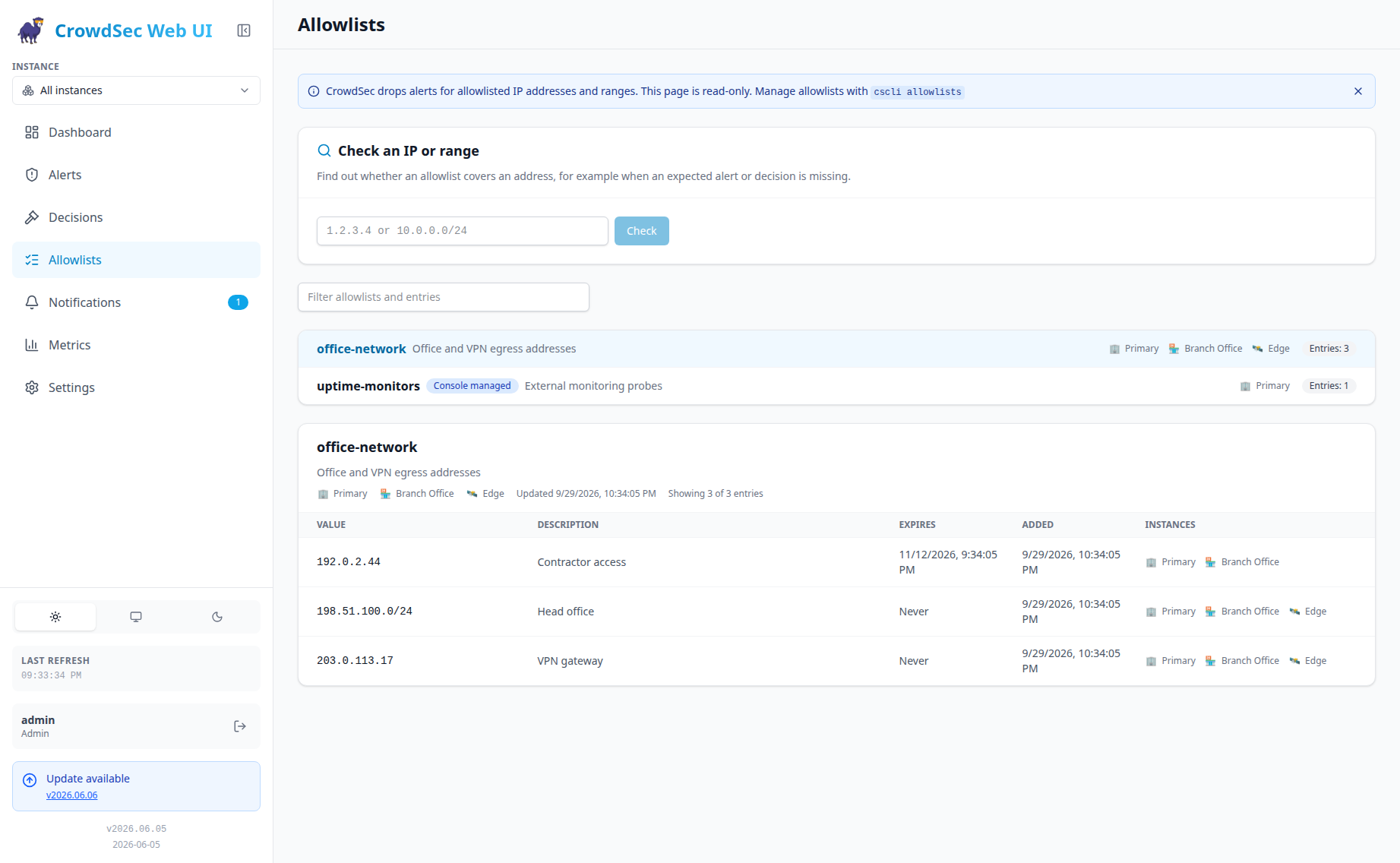The height and width of the screenshot is (863, 1400).
Task: Click the magnifier icon beside Check an IP
Action: click(324, 150)
